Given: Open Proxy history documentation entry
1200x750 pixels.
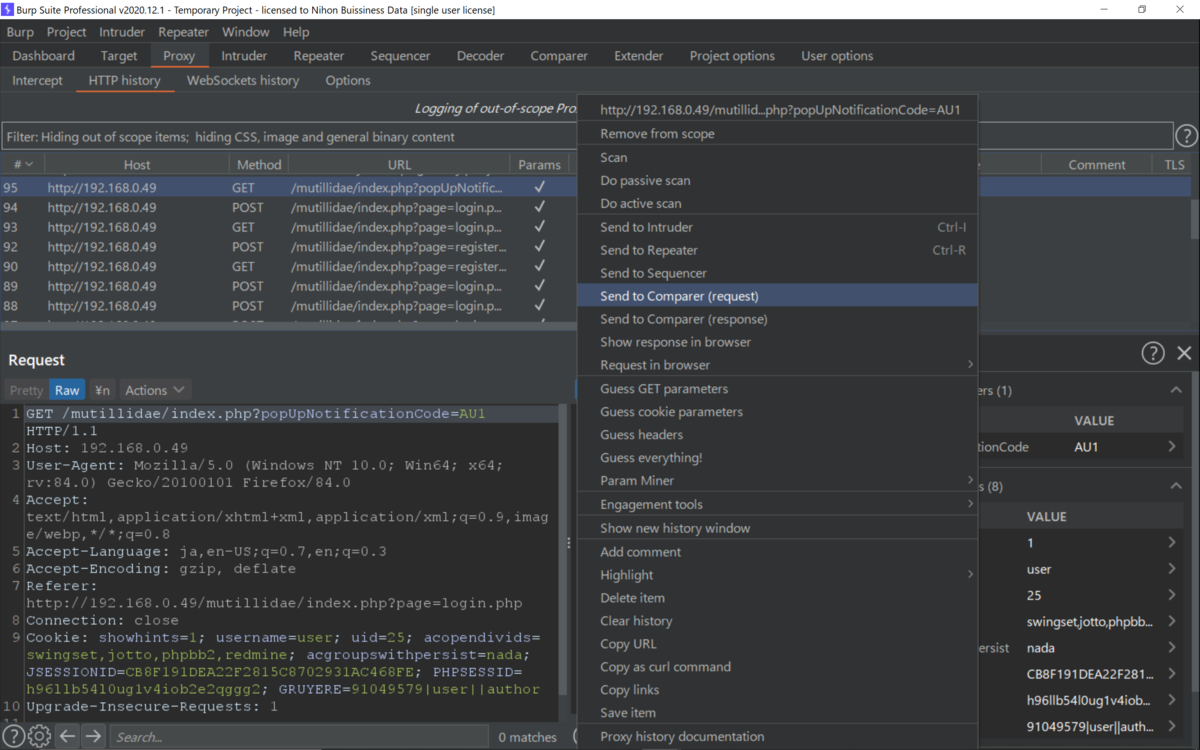Looking at the screenshot, I should (x=776, y=737).
